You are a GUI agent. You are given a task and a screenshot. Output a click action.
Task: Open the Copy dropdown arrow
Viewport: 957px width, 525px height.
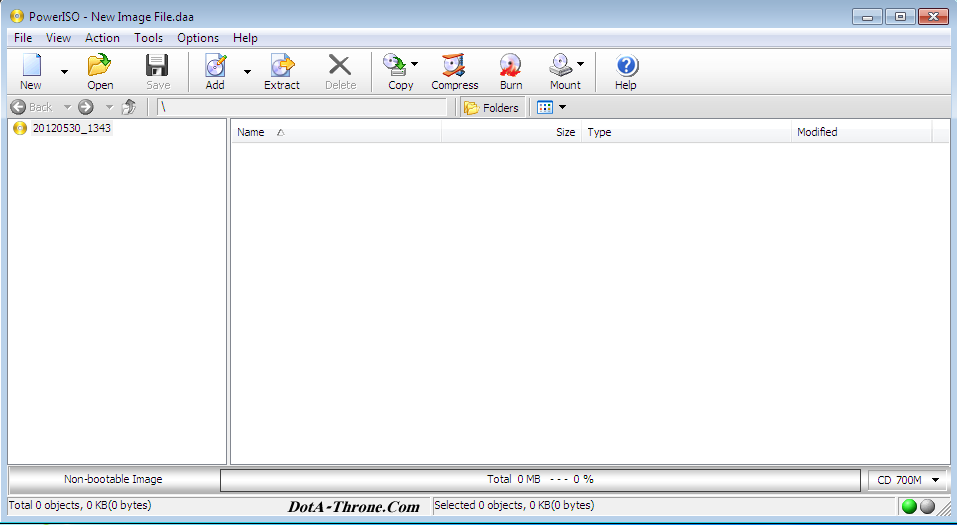(414, 63)
